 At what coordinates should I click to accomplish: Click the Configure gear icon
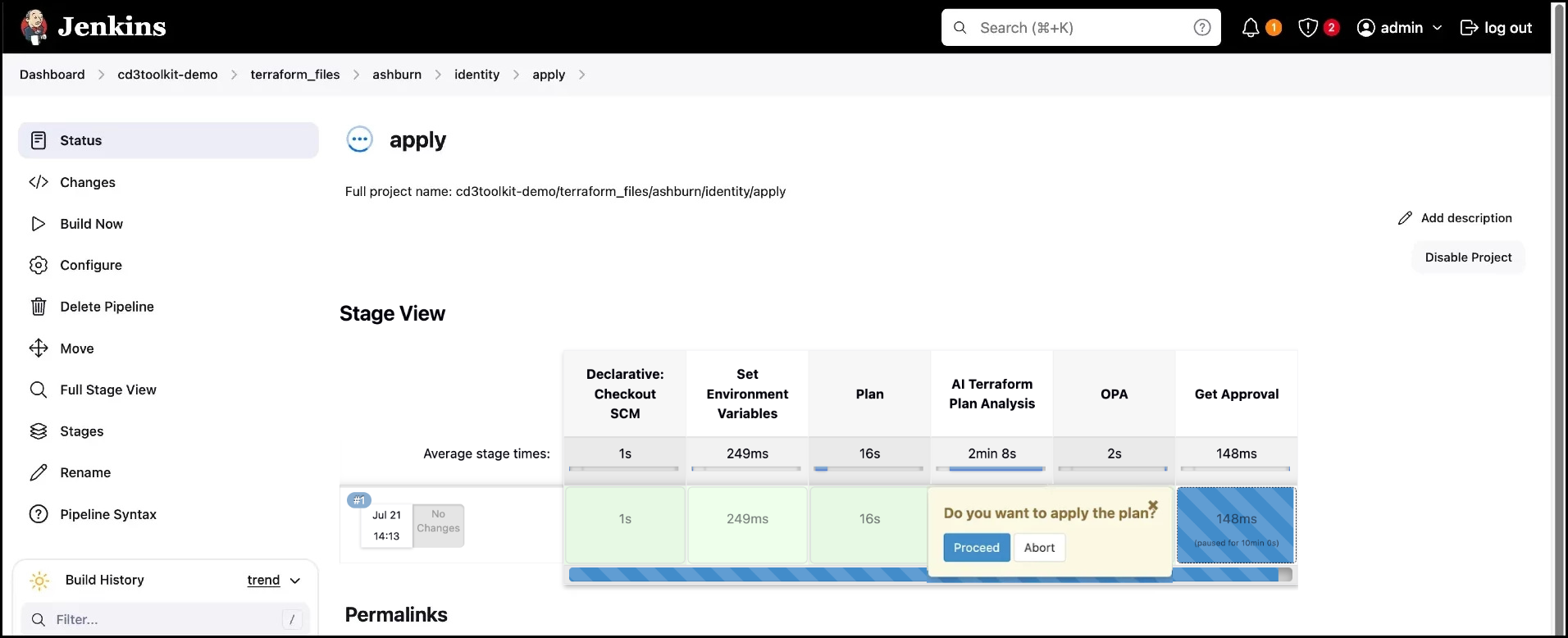tap(39, 265)
